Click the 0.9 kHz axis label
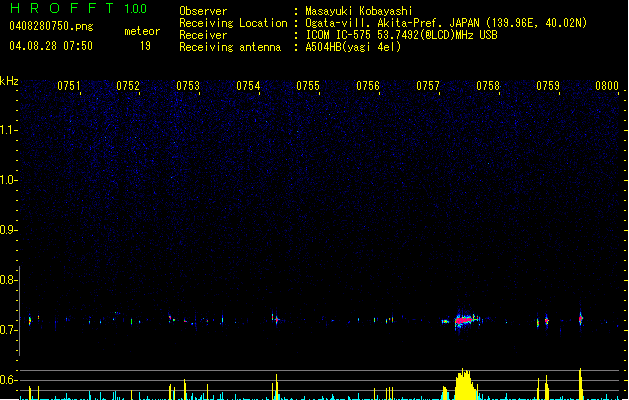Screen dimensions: 629x400 (x=9, y=230)
